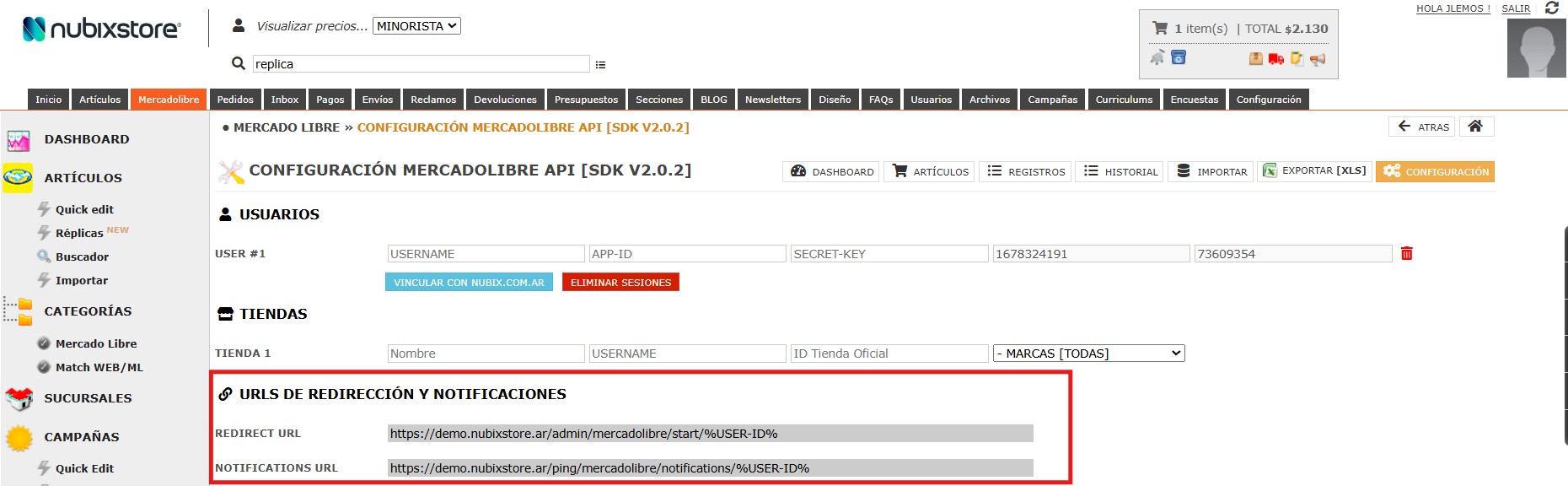Click the megaphone icon in cart box
The image size is (1568, 486).
click(x=1318, y=58)
